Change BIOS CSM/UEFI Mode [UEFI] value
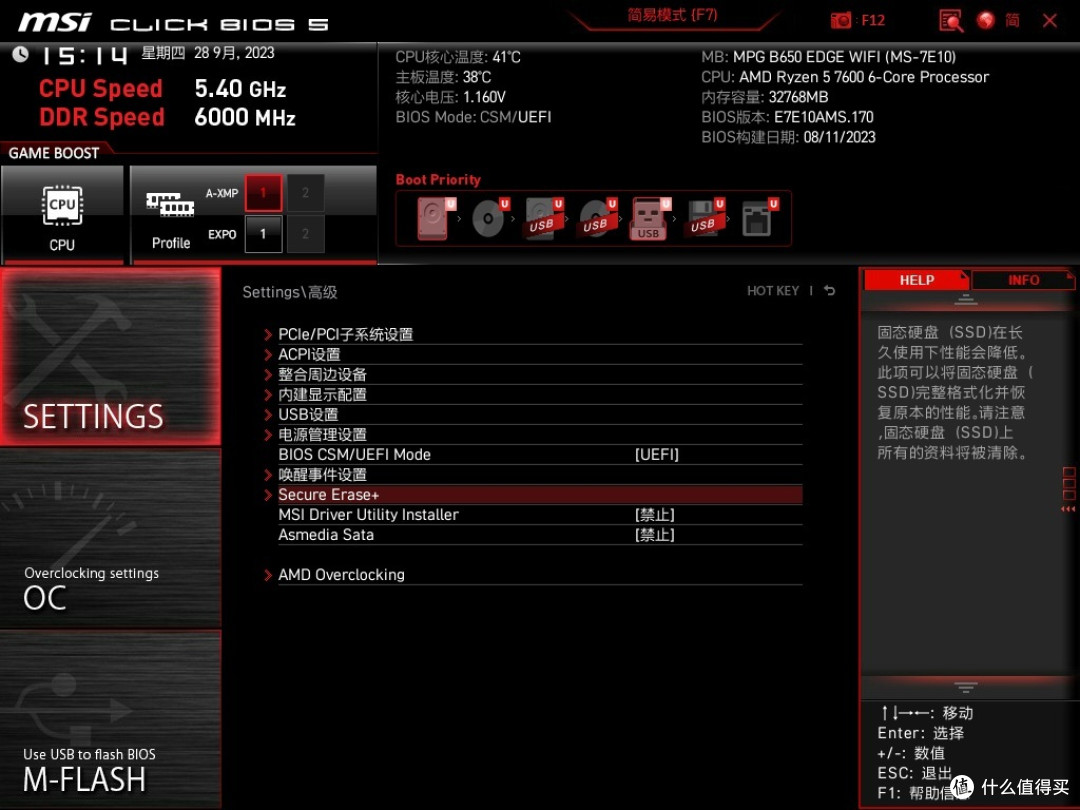 click(656, 455)
